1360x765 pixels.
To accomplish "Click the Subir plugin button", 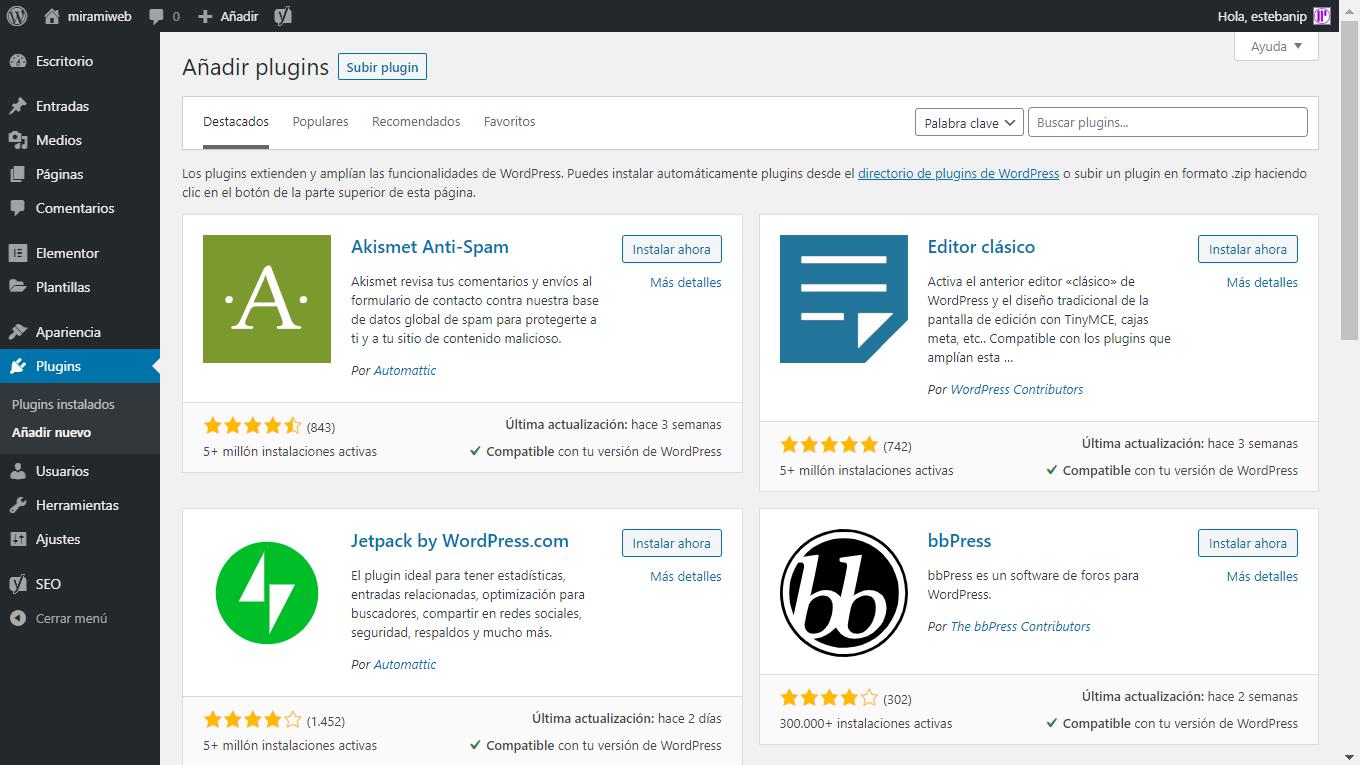I will (x=382, y=67).
